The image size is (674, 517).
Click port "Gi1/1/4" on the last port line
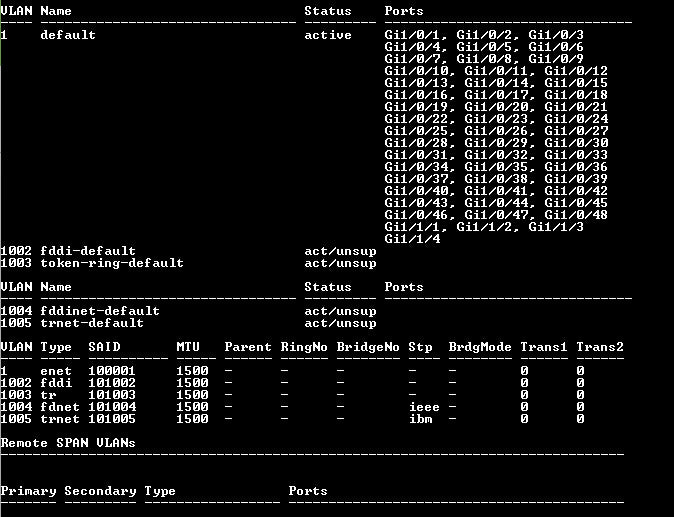pyautogui.click(x=413, y=239)
